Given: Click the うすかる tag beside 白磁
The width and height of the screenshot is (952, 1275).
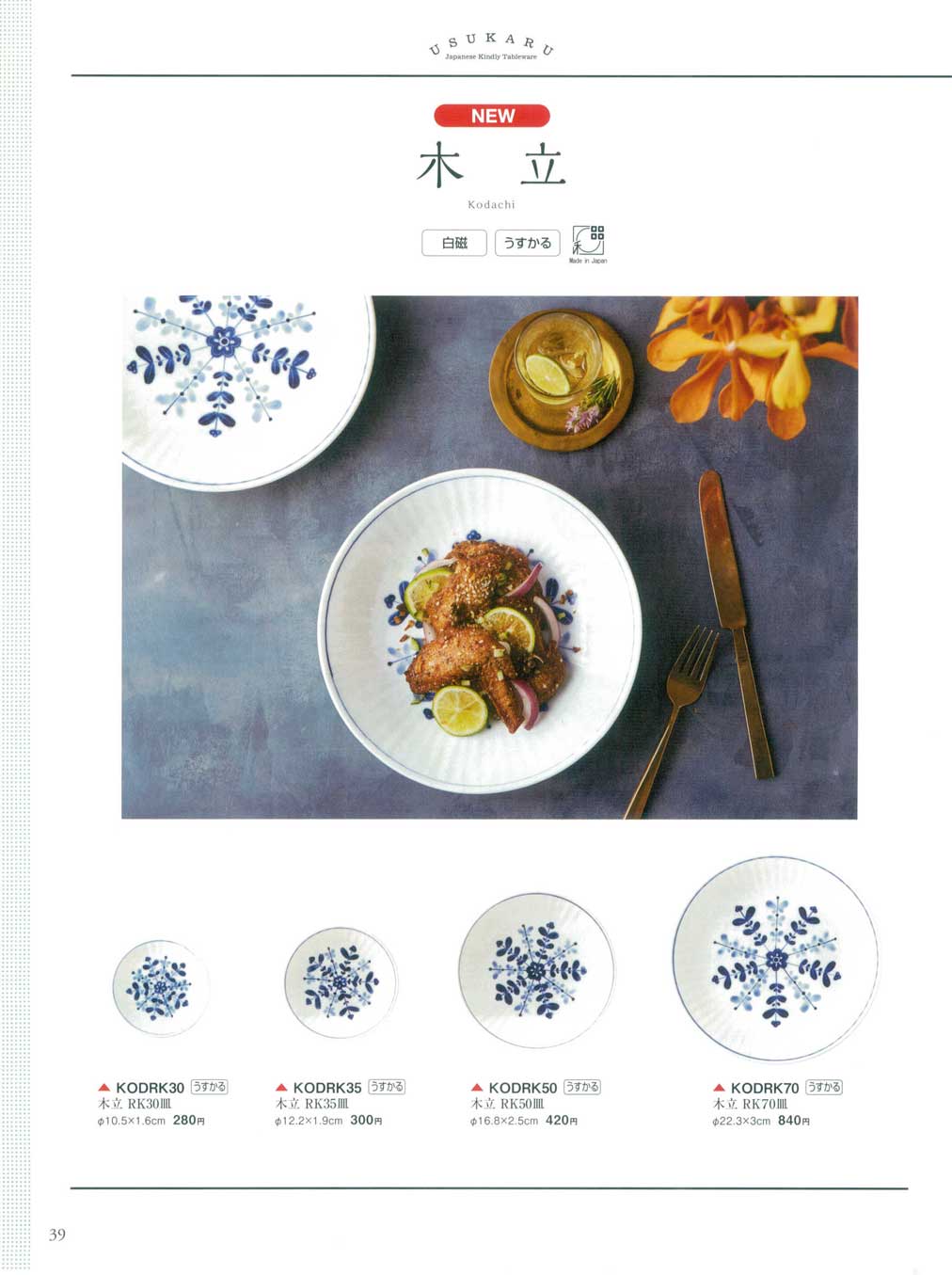Looking at the screenshot, I should click(527, 243).
